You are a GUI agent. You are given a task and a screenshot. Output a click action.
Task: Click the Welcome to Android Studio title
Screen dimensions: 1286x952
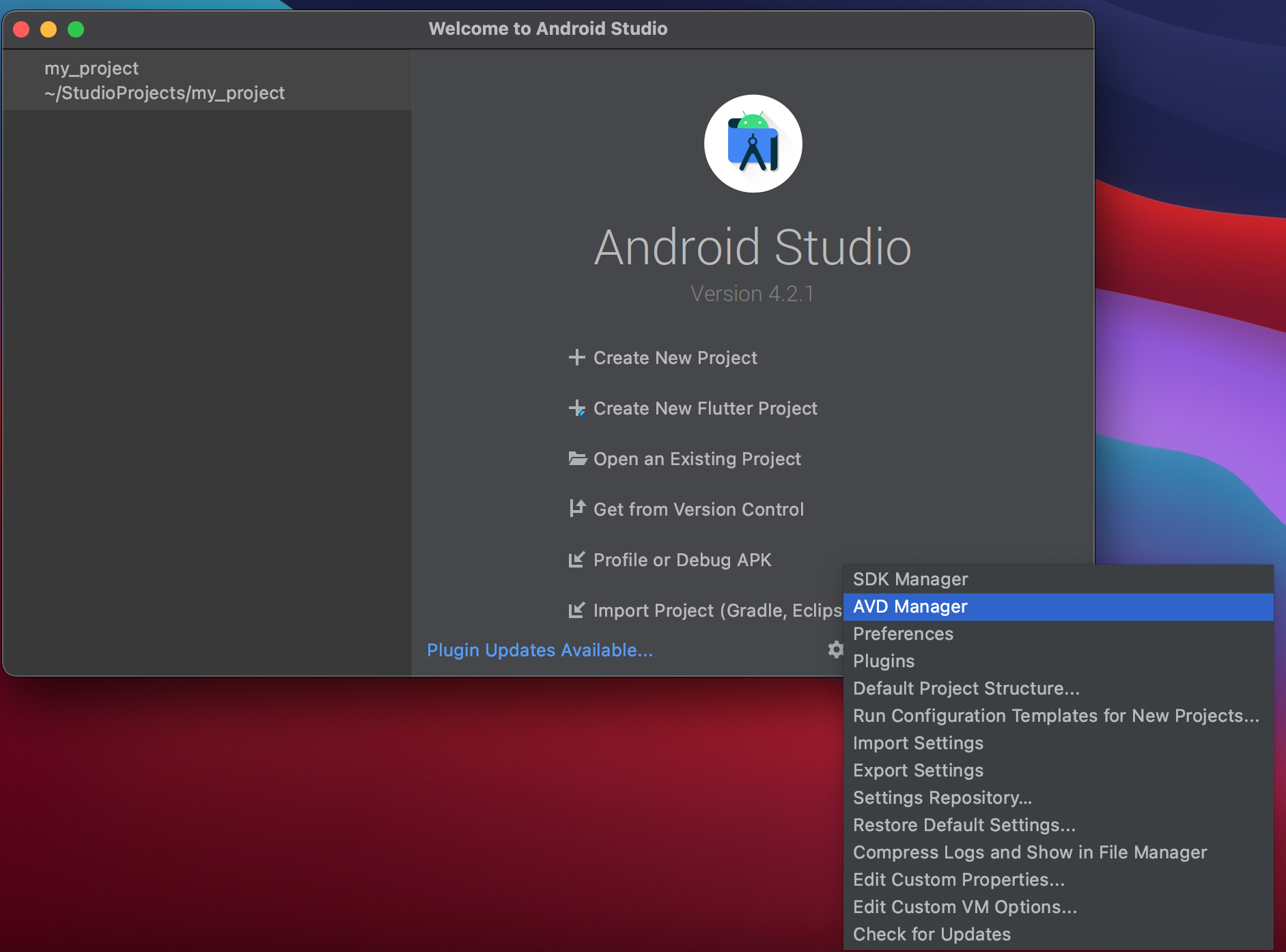pos(548,29)
